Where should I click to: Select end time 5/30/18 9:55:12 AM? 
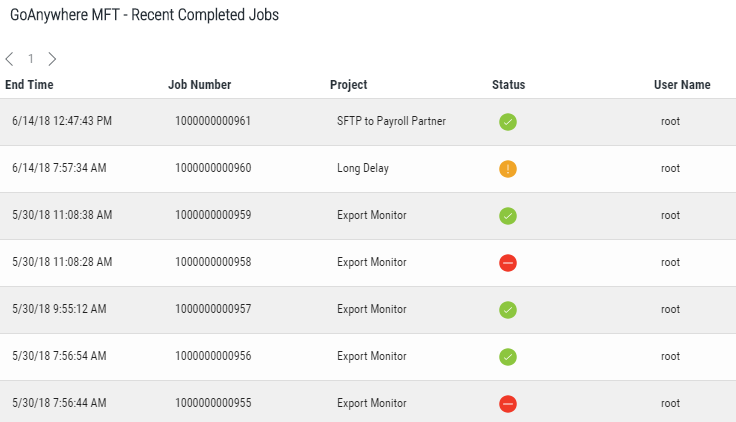(59, 309)
